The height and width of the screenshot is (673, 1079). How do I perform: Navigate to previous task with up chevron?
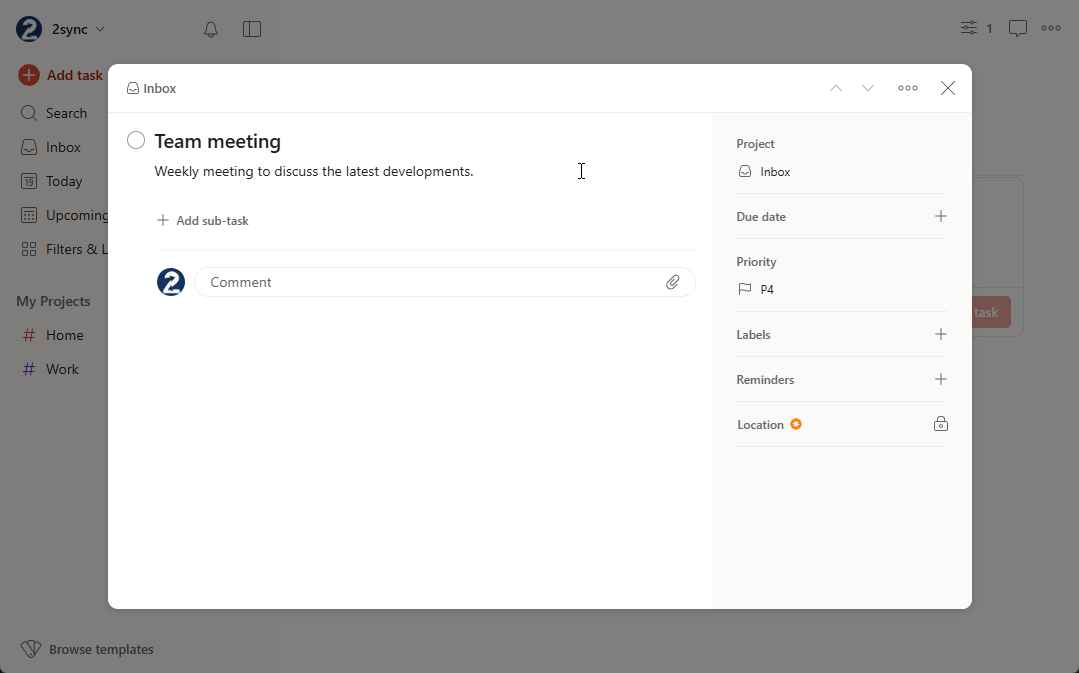point(835,88)
